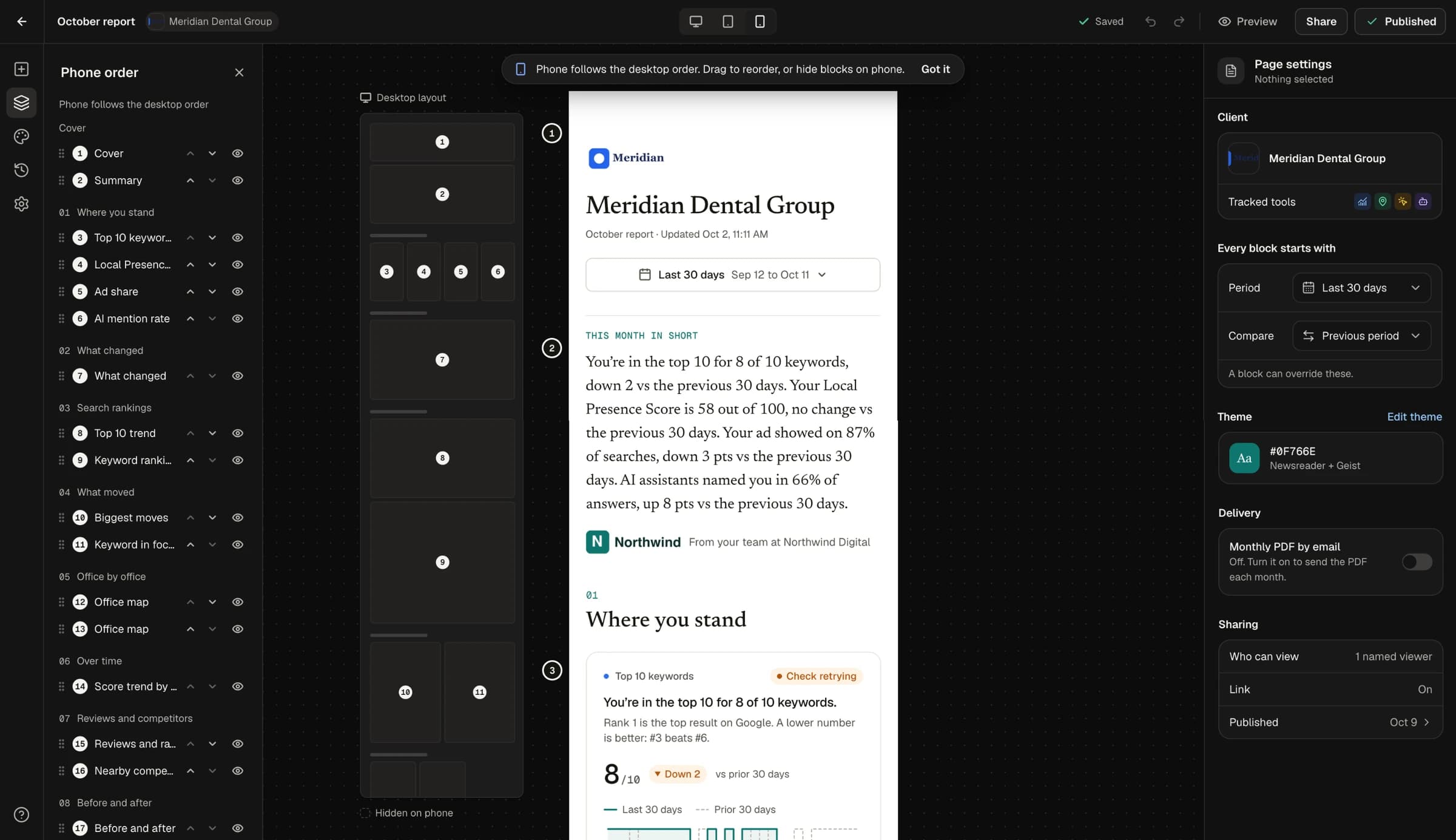
Task: Open Preview mode
Action: pyautogui.click(x=1247, y=21)
